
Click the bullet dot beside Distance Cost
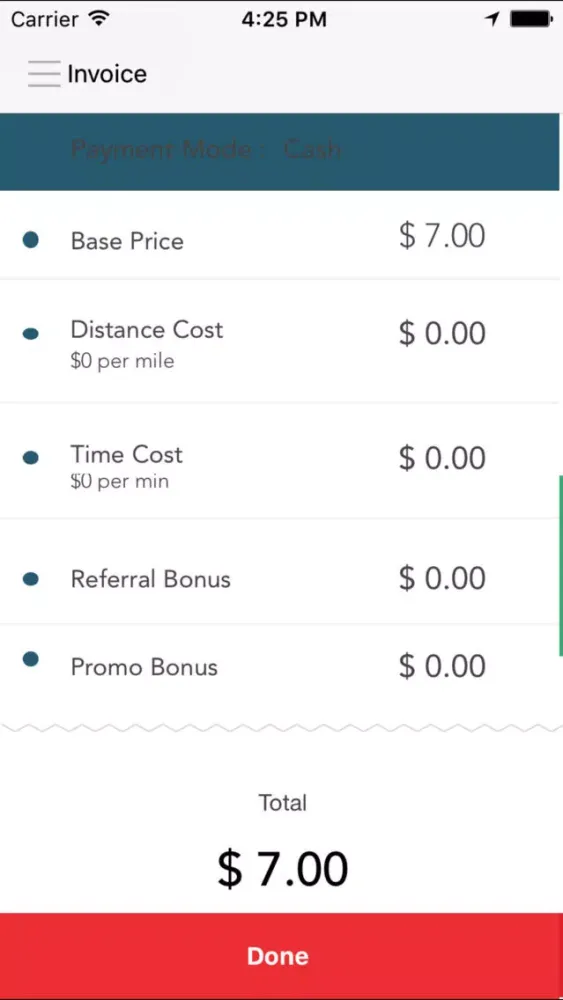[x=31, y=334]
